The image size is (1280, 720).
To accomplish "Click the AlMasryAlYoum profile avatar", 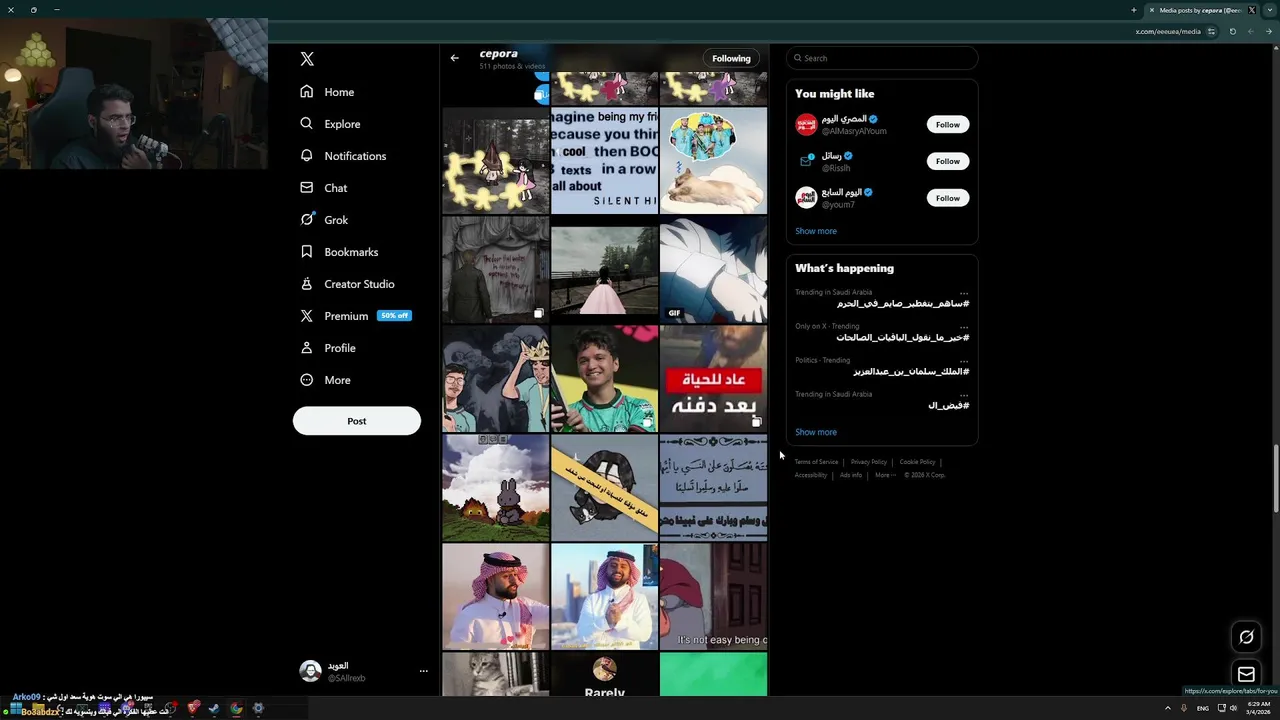I will [x=806, y=125].
